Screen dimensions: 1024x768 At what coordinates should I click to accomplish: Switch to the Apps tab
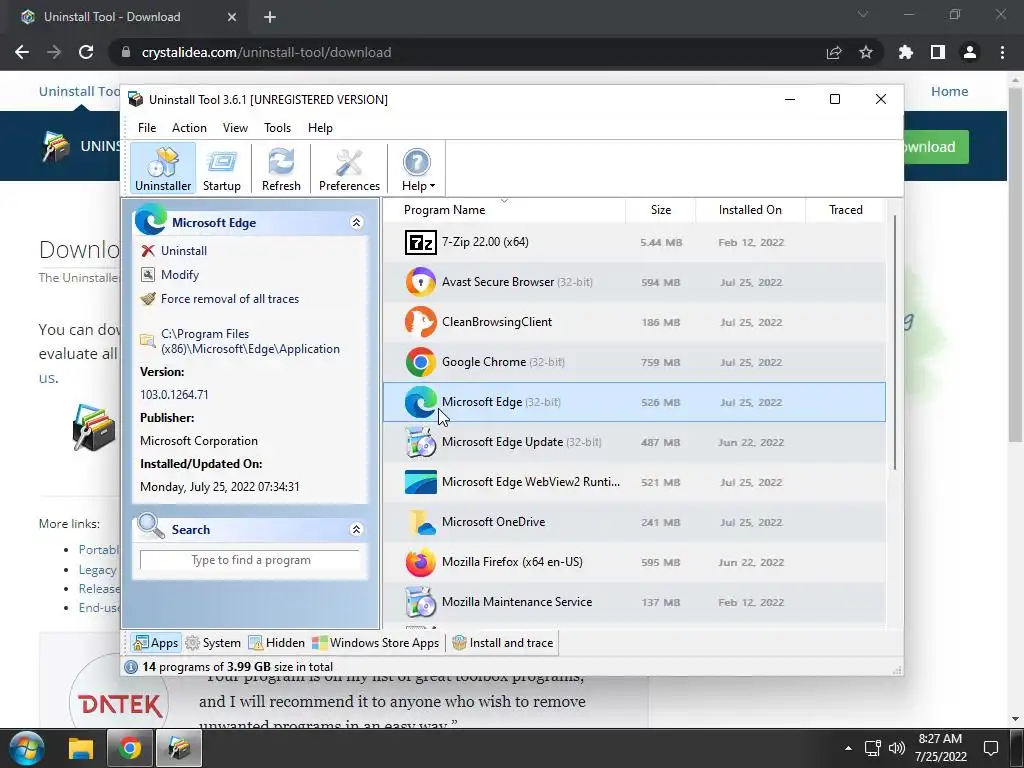tap(155, 643)
